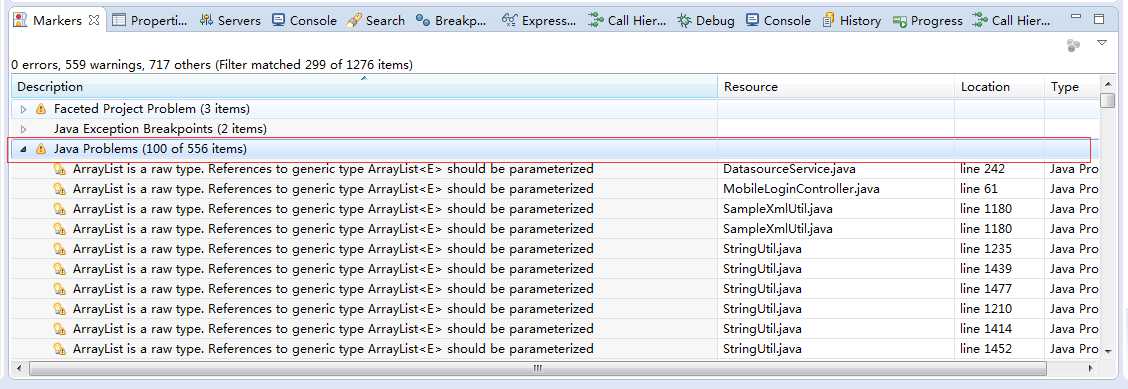
Task: Click the Breakpoints tab icon
Action: tap(423, 20)
